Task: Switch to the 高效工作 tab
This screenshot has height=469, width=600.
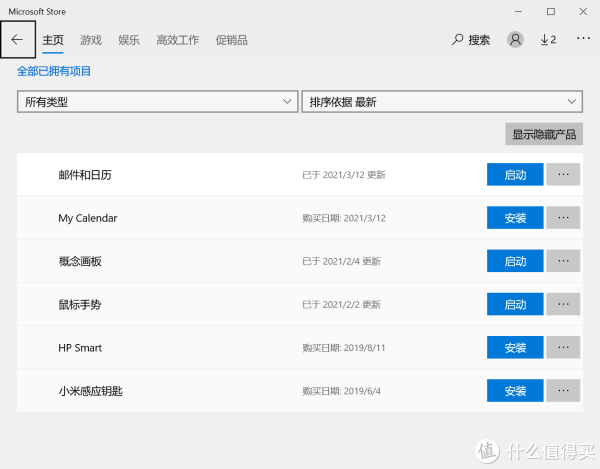Action: coord(178,40)
